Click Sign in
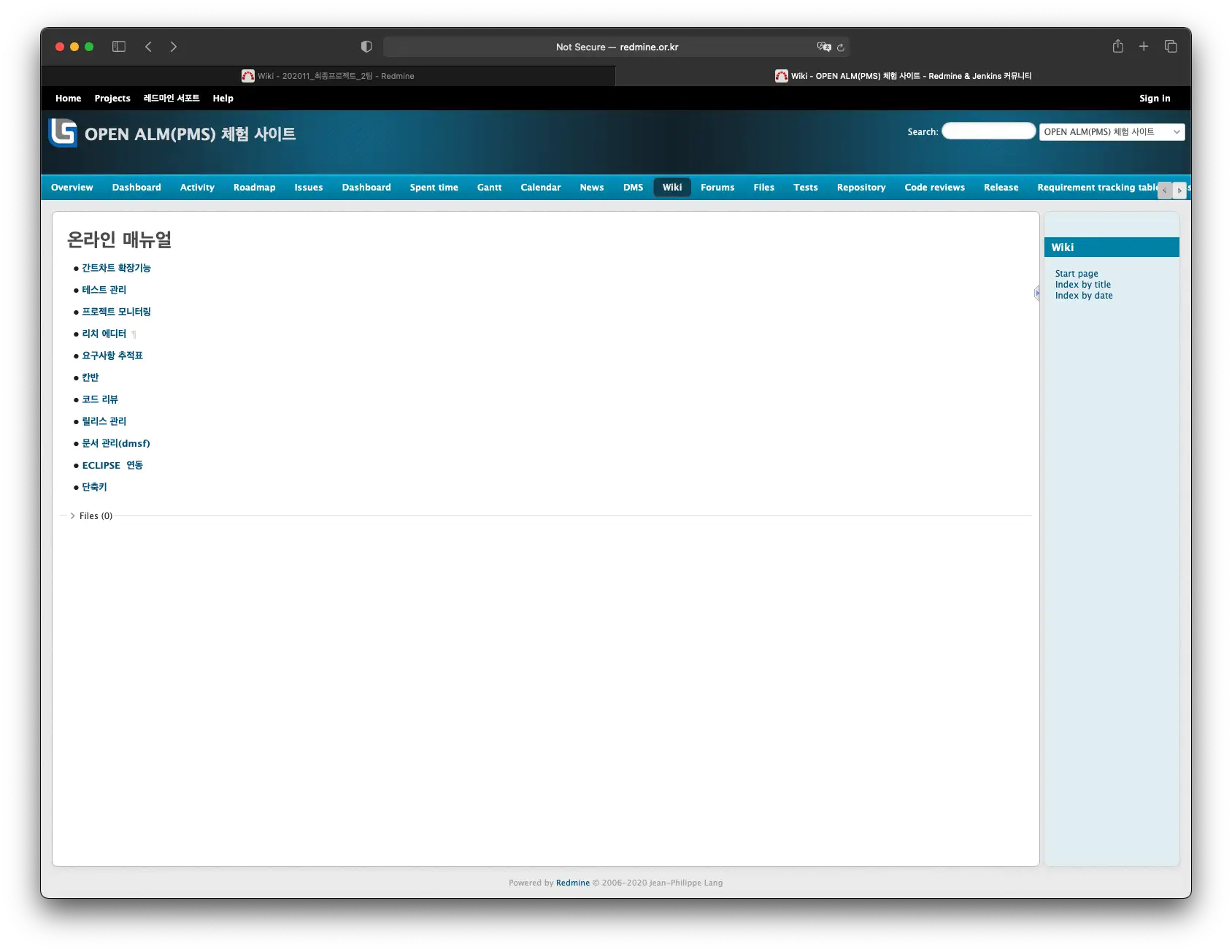The height and width of the screenshot is (952, 1232). coord(1155,99)
